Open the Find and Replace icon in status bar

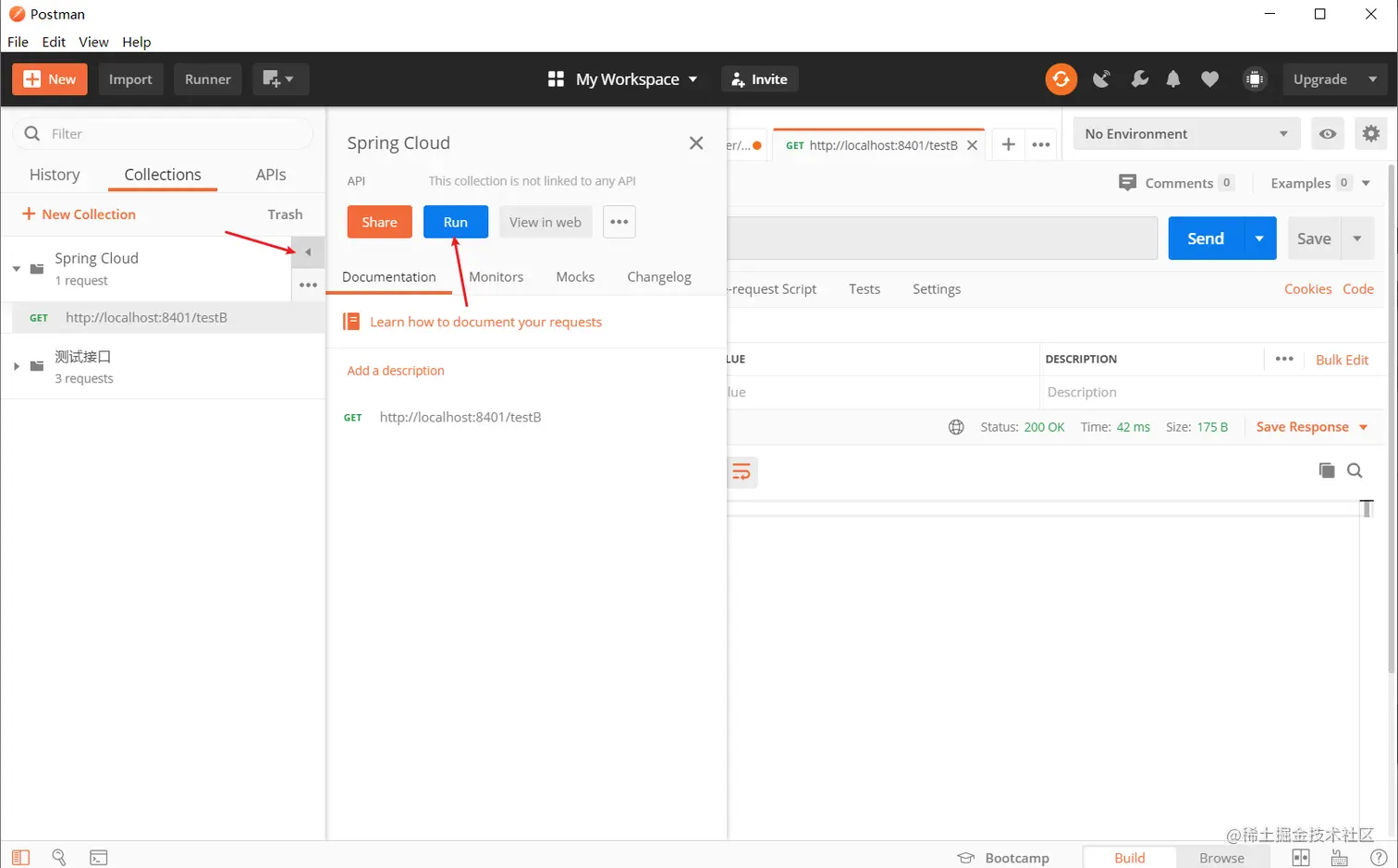click(59, 858)
